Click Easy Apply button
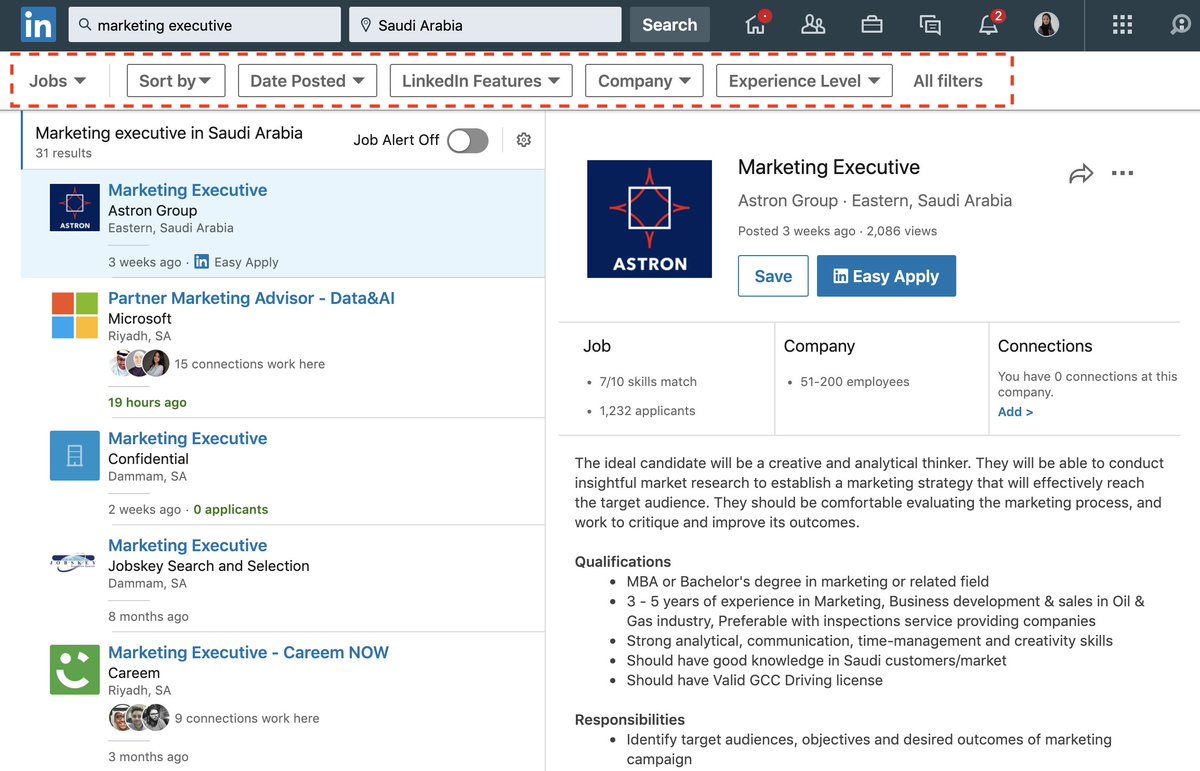The image size is (1200, 771). pos(886,276)
